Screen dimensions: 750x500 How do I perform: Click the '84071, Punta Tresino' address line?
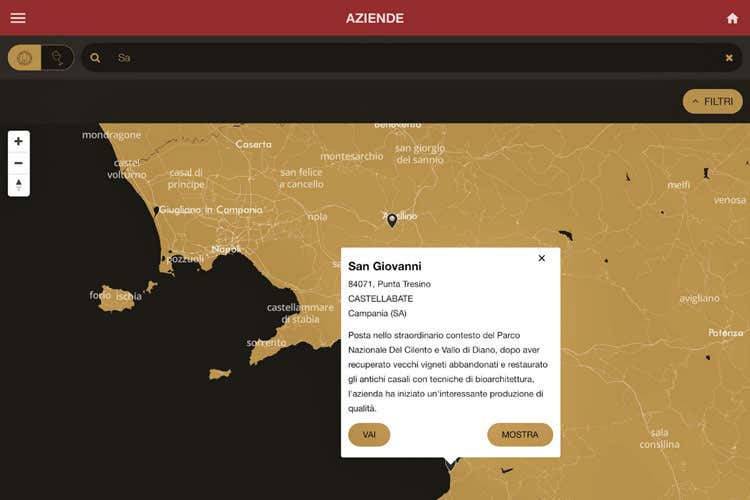[x=389, y=284]
